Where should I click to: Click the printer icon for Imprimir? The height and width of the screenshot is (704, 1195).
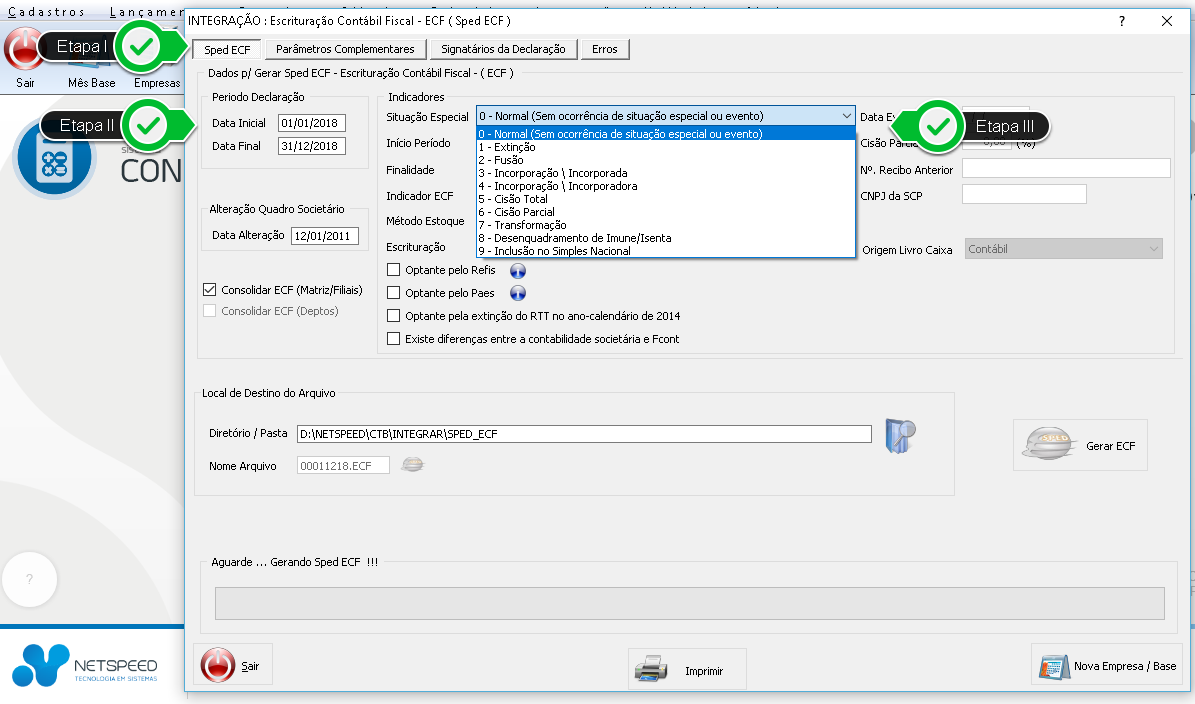pyautogui.click(x=651, y=669)
